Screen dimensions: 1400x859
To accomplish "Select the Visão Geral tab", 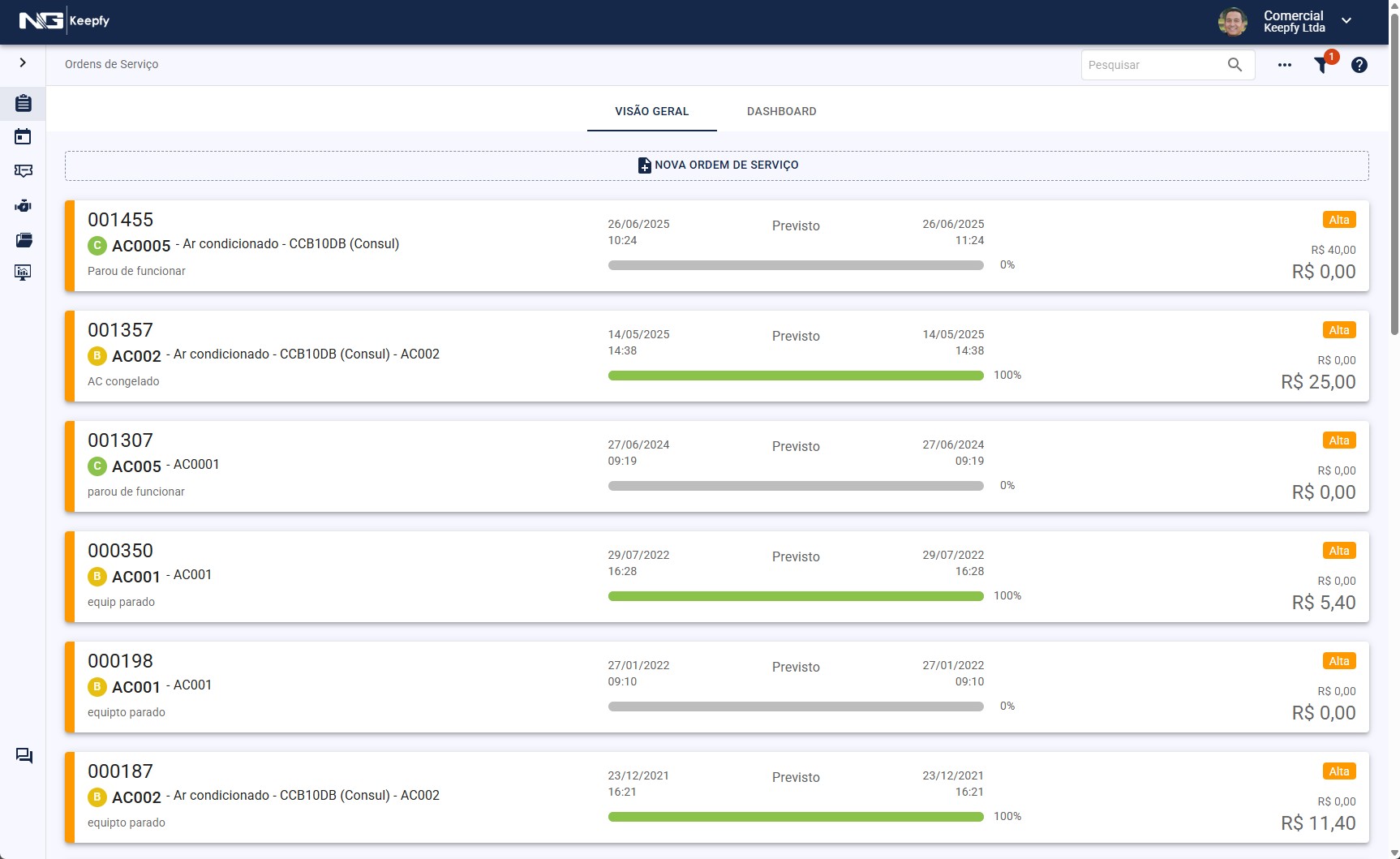I will [651, 111].
